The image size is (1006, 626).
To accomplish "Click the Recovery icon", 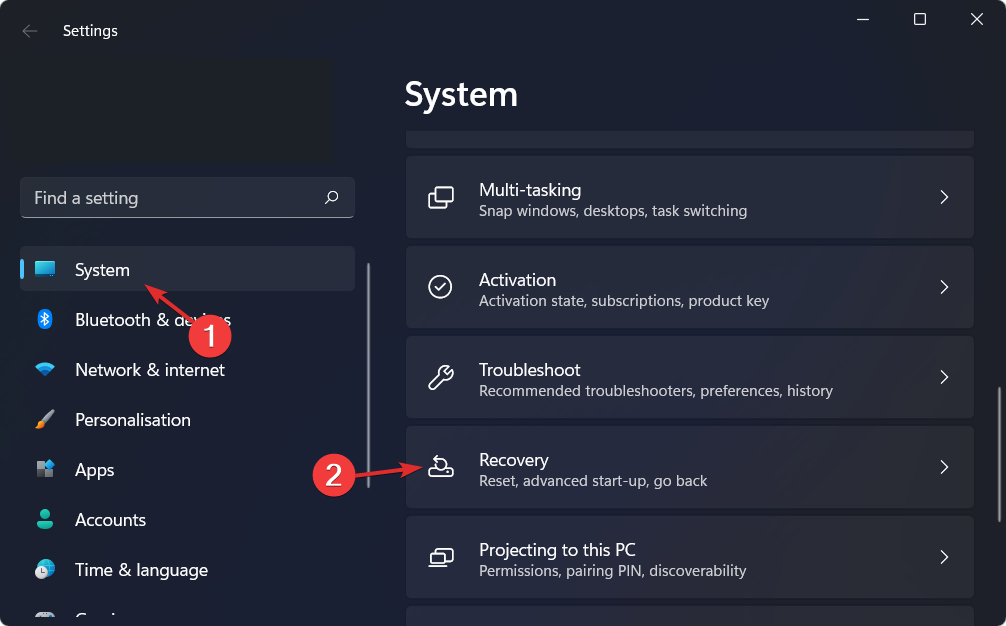I will [440, 467].
